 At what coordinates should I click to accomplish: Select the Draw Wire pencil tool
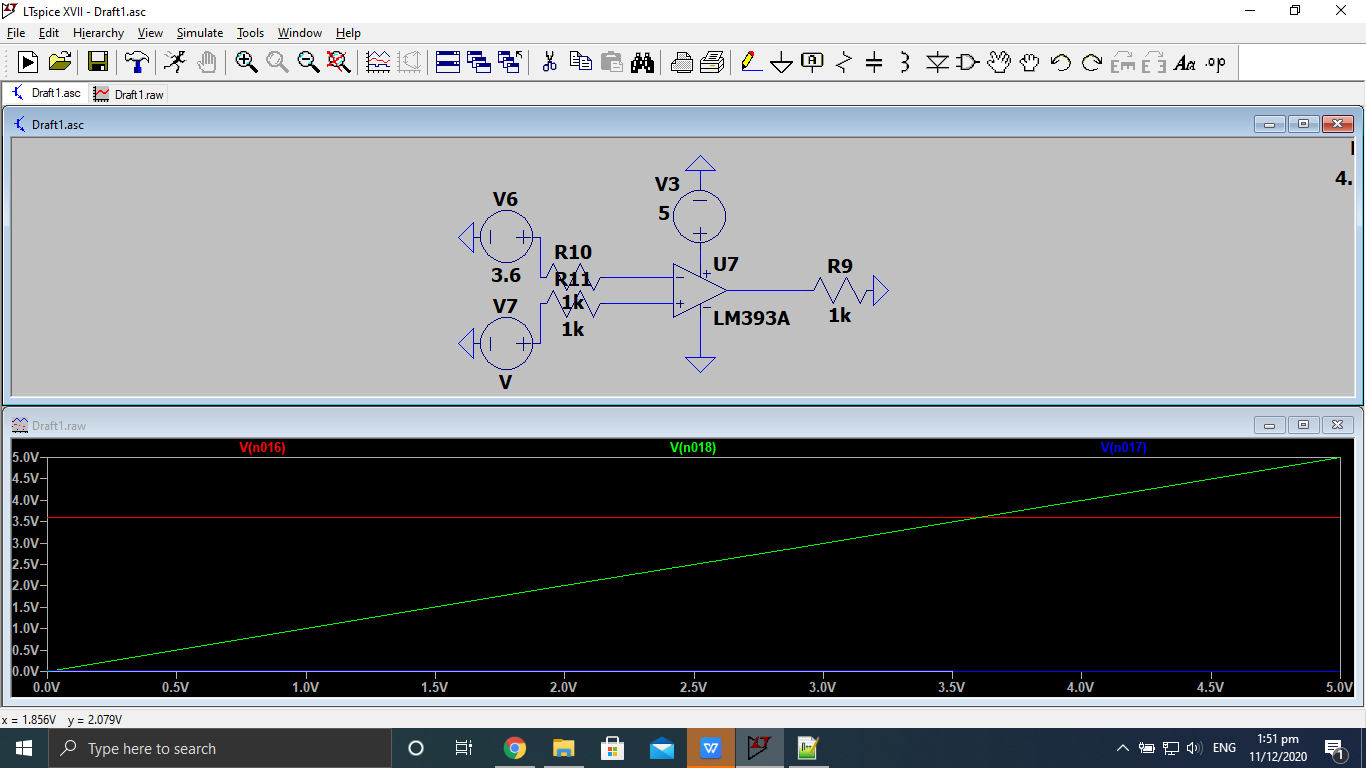(751, 62)
